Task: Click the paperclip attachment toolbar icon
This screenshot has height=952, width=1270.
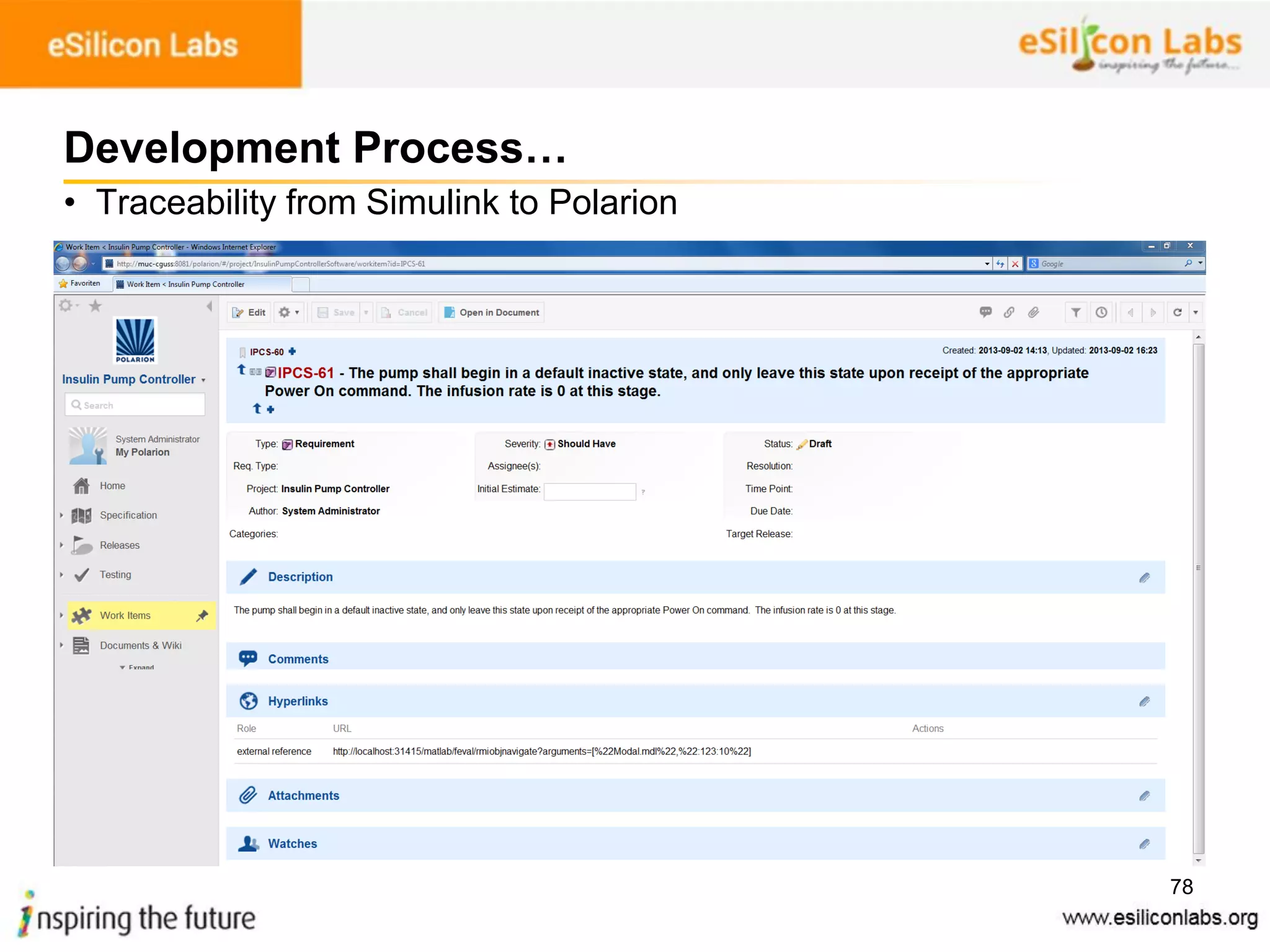Action: coord(1033,312)
